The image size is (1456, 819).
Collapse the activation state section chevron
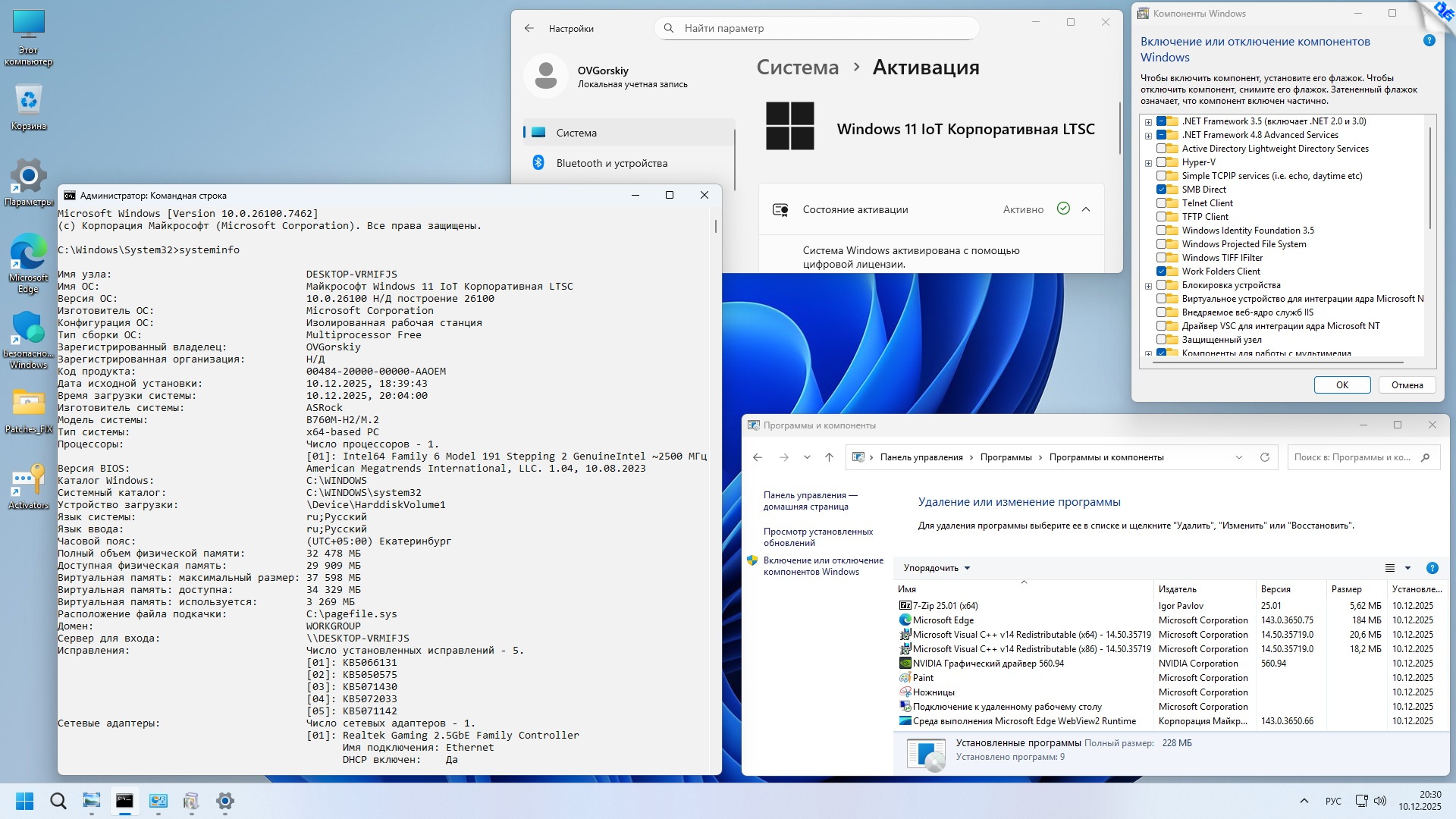pyautogui.click(x=1086, y=209)
